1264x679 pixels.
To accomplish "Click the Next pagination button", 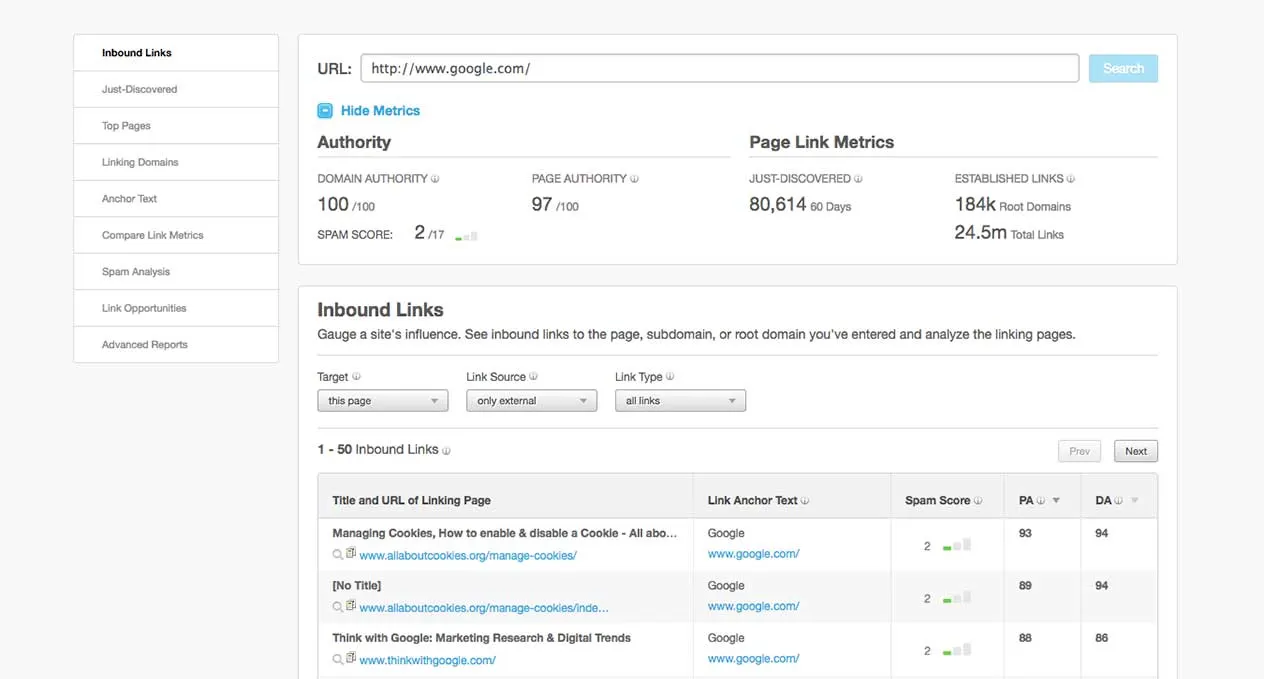I will click(1136, 451).
